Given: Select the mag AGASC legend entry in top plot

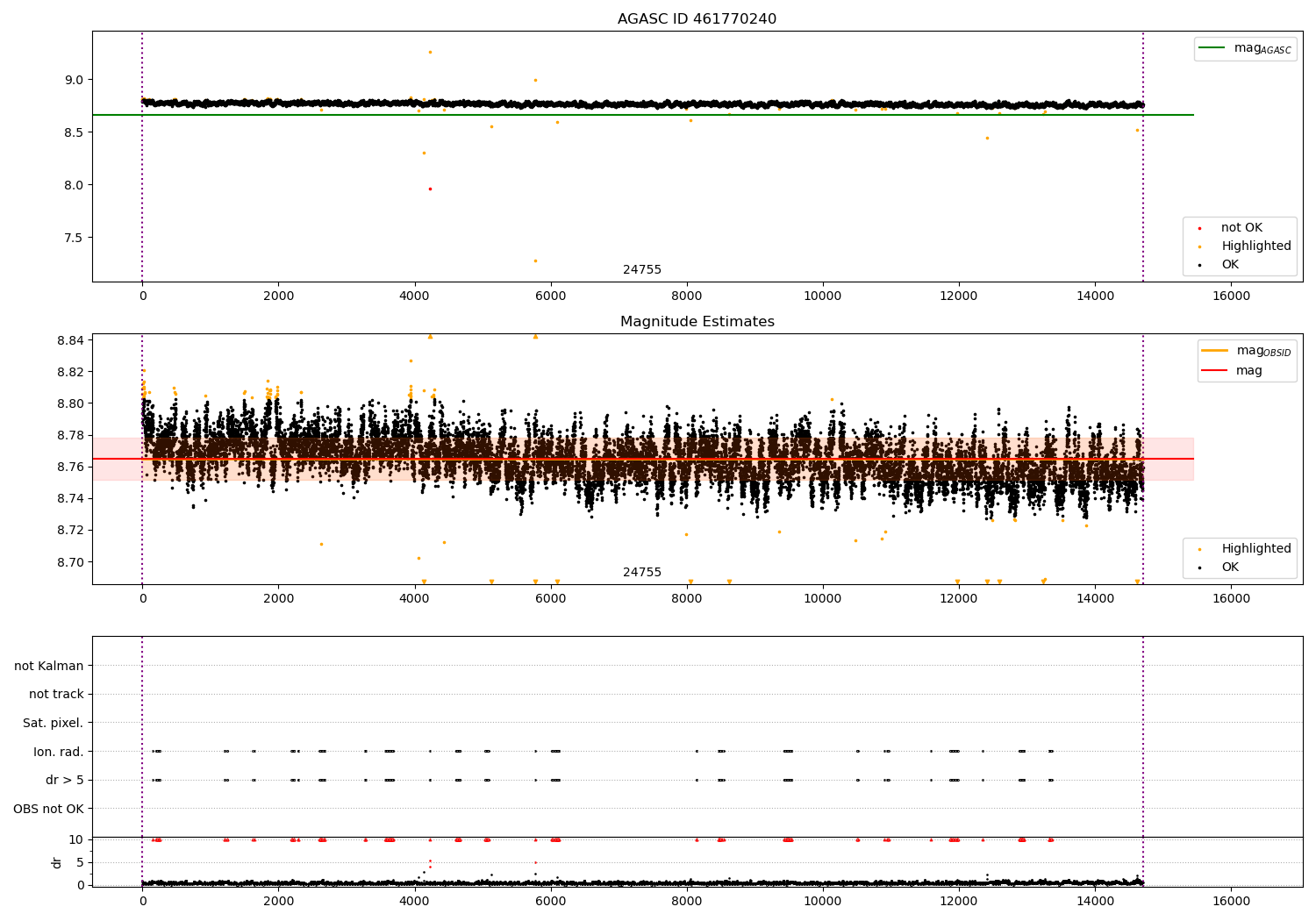Looking at the screenshot, I should pos(1245,48).
